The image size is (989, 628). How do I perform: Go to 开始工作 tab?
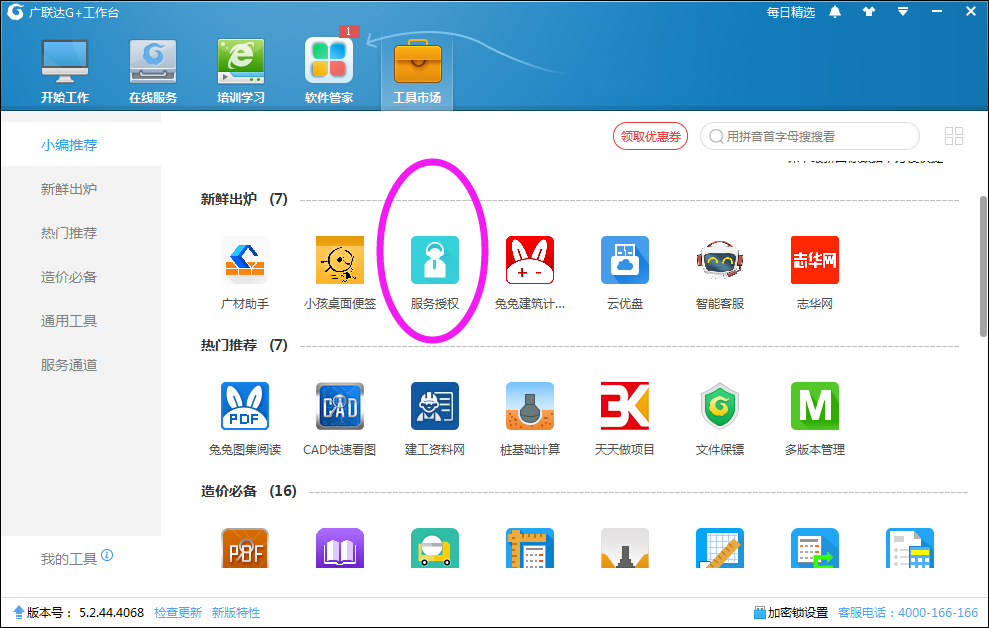(x=65, y=71)
